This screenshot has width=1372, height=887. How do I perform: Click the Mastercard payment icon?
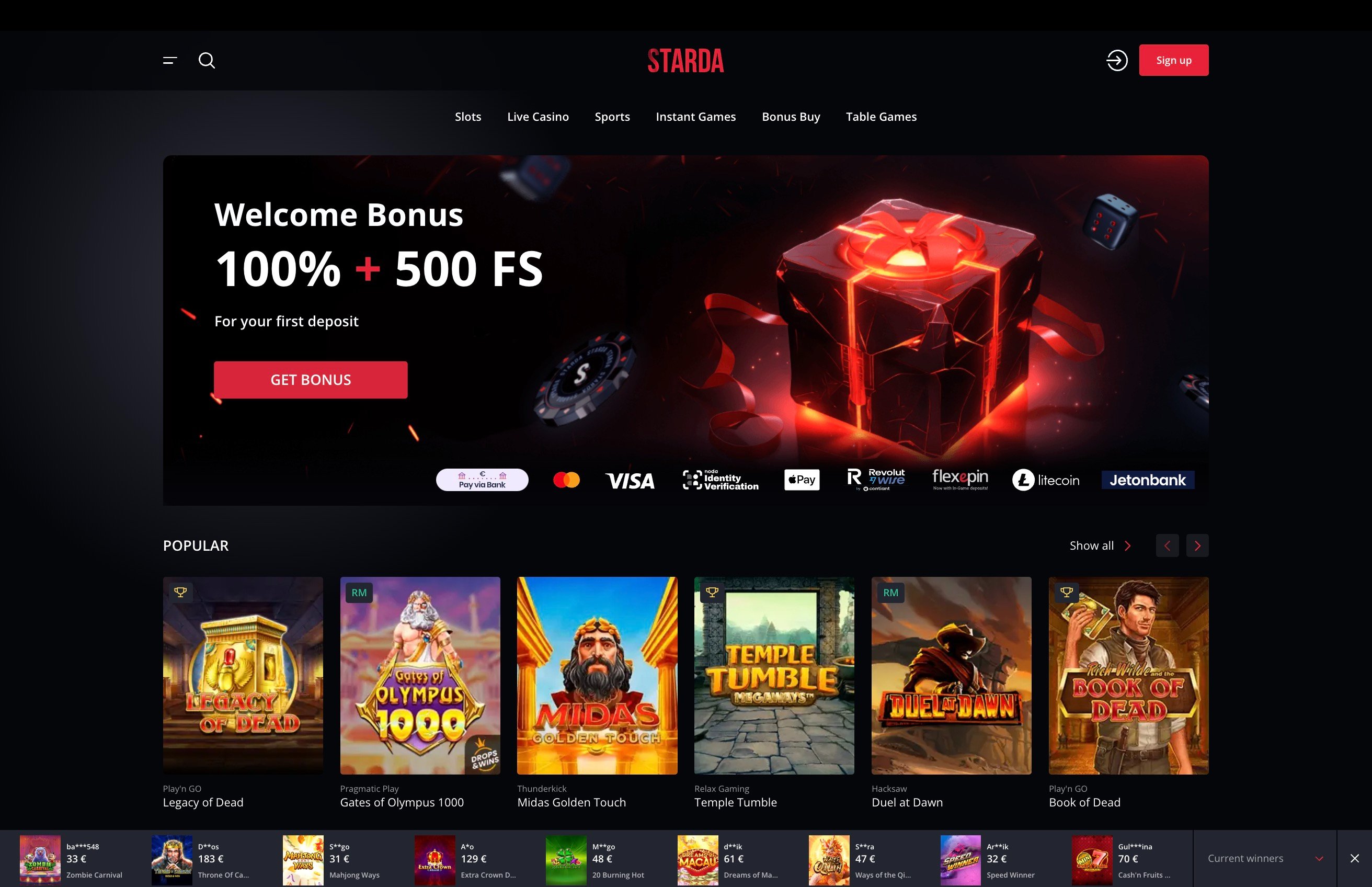(566, 480)
